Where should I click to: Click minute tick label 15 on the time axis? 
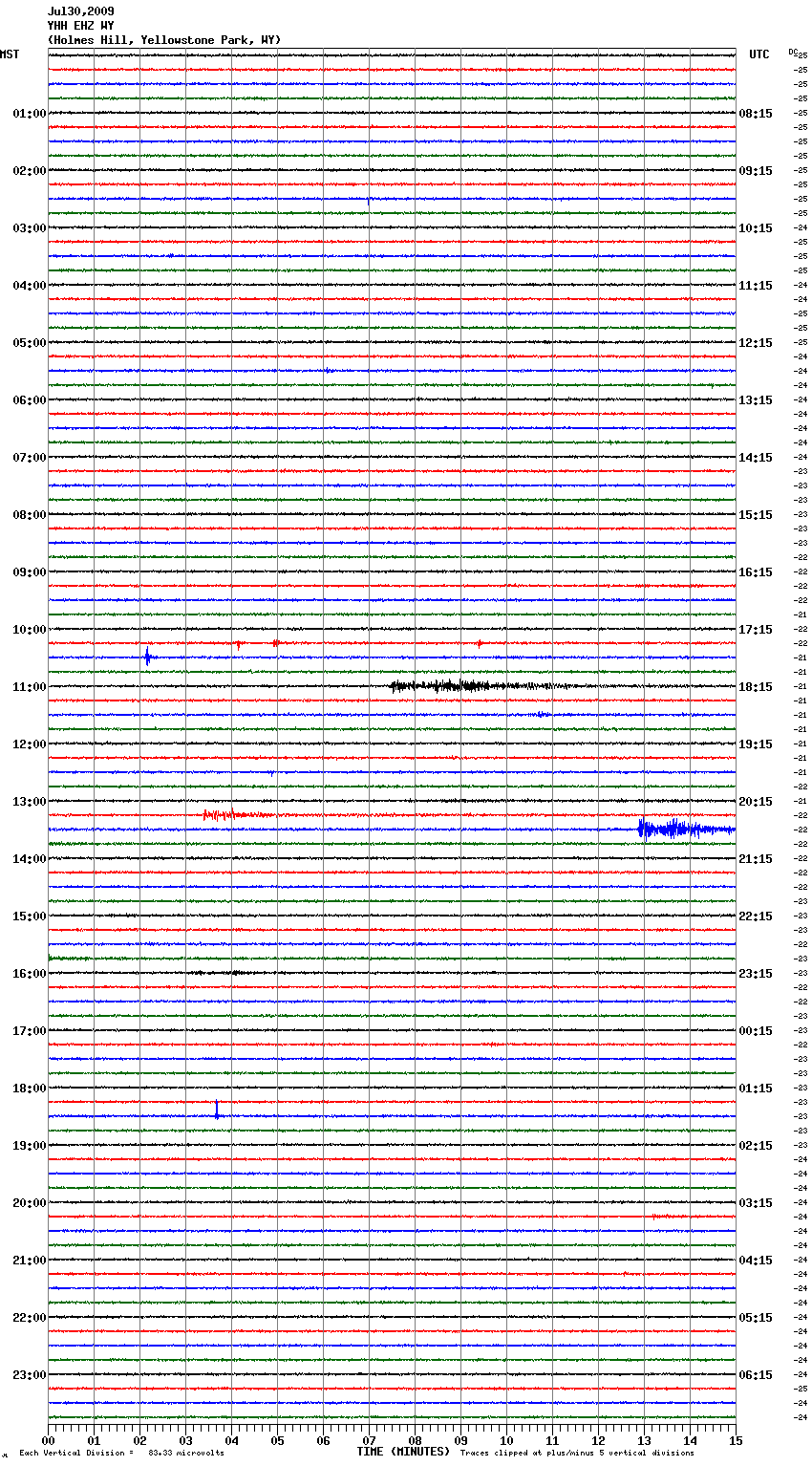736,1441
